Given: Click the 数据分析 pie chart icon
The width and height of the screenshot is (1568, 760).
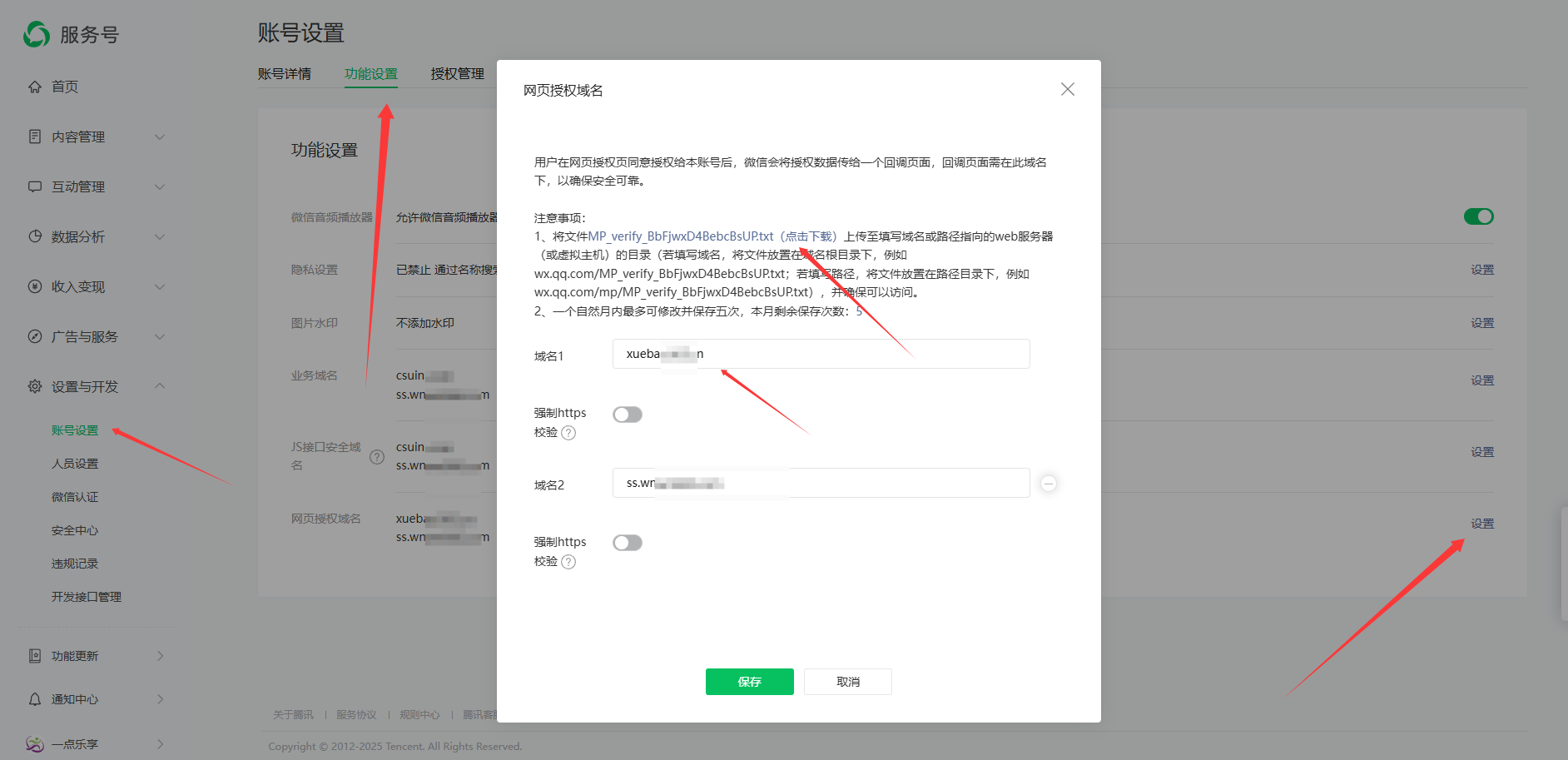Looking at the screenshot, I should click(35, 236).
